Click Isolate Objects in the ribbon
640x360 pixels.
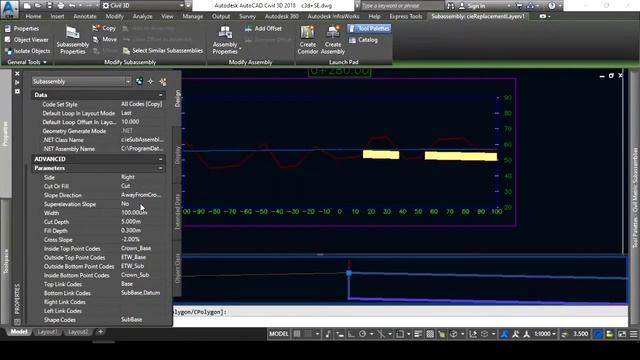point(27,51)
